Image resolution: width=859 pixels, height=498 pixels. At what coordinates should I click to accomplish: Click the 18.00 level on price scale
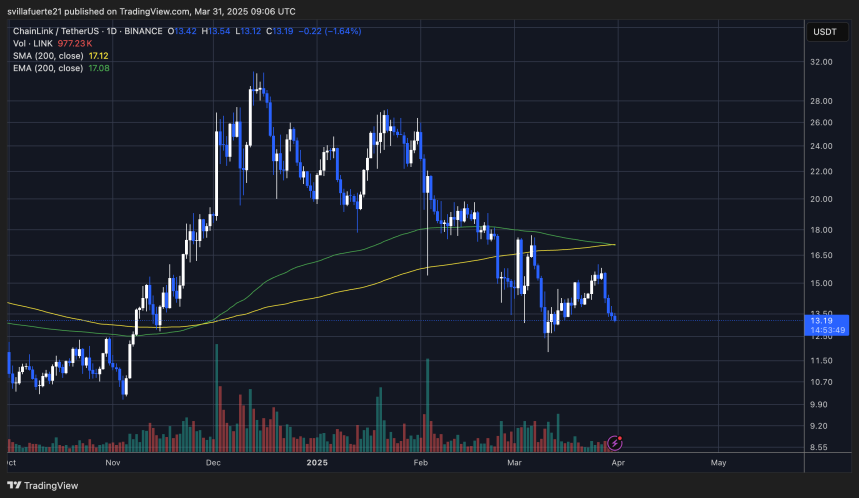[x=822, y=229]
